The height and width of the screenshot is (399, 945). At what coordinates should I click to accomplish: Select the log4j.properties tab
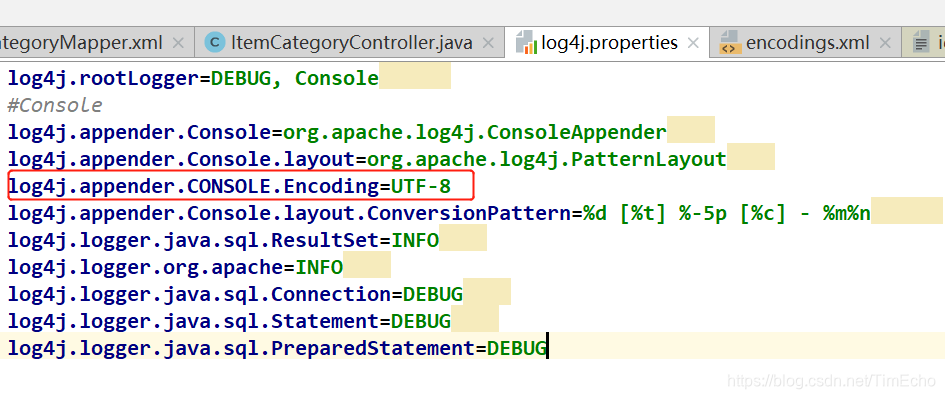pos(607,43)
